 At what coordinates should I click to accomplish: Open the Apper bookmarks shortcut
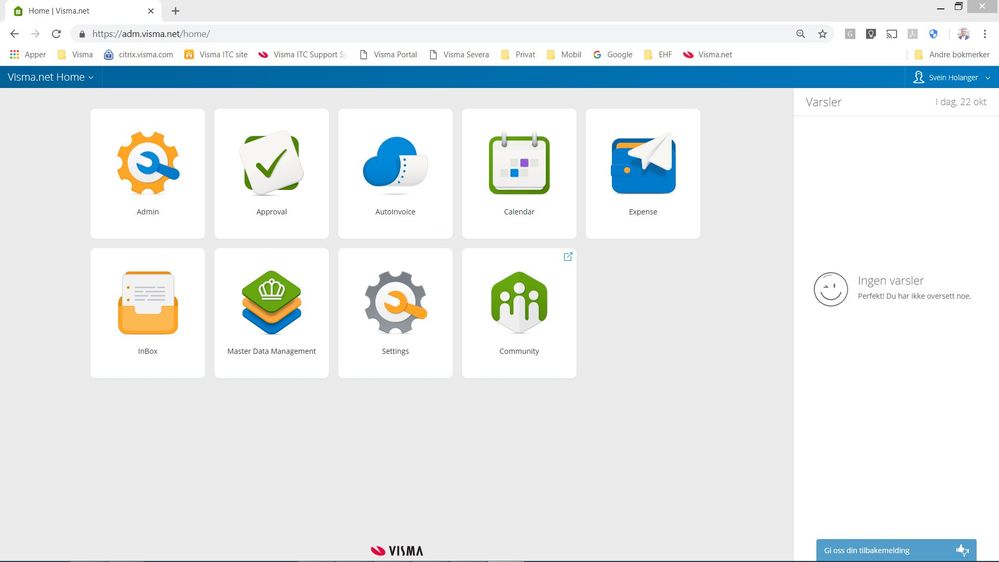27,55
